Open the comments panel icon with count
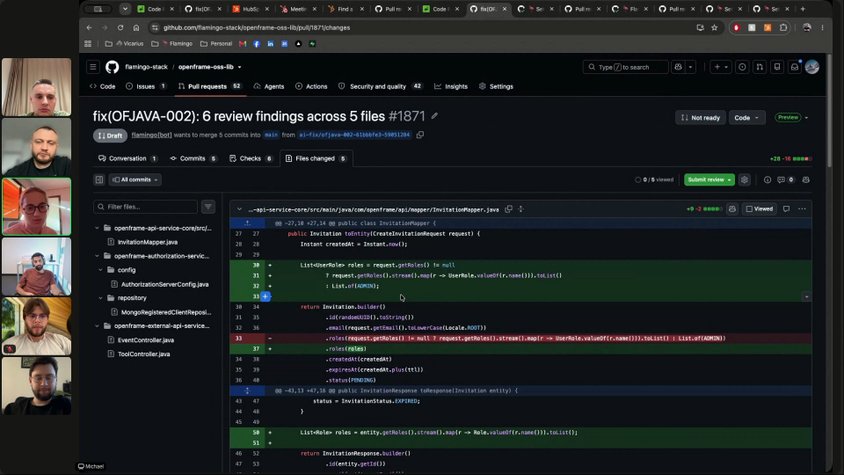Image resolution: width=844 pixels, height=475 pixels. [785, 179]
